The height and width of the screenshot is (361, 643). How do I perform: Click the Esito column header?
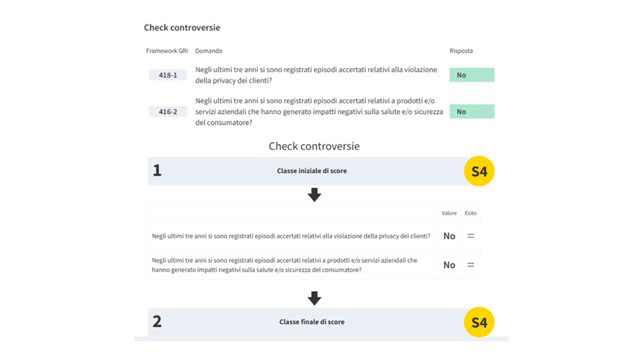coord(470,213)
